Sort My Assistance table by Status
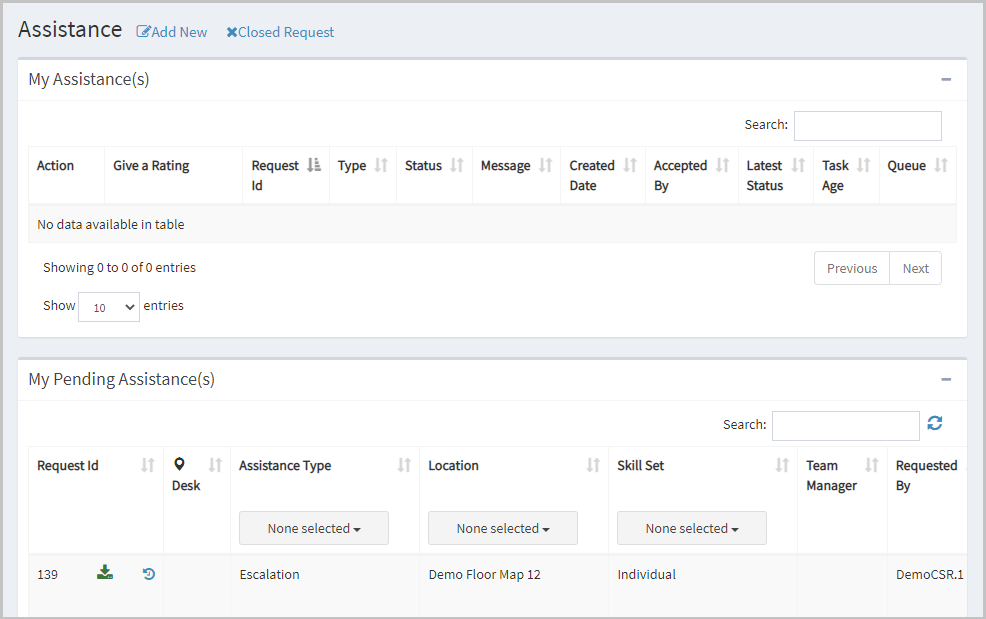This screenshot has height=619, width=986. pos(457,165)
